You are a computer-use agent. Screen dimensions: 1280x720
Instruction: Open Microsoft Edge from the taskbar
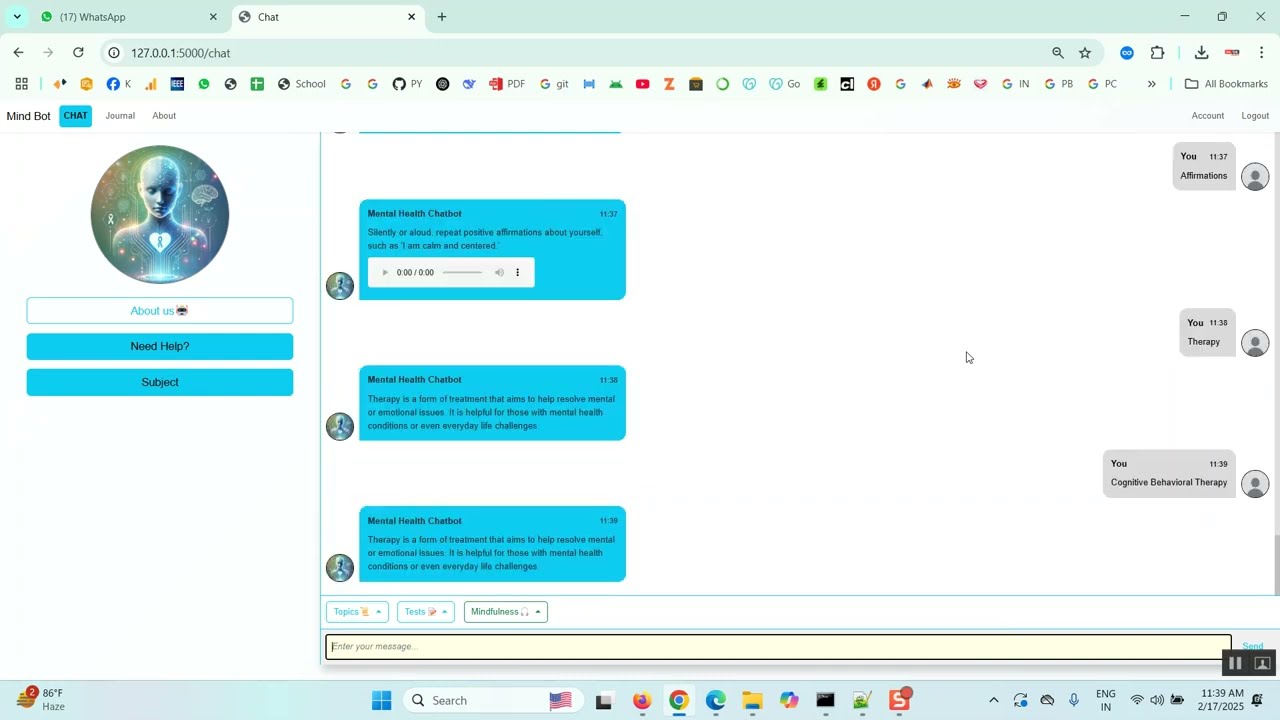coord(716,700)
